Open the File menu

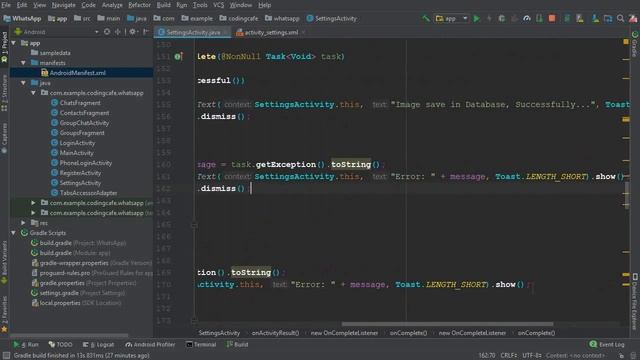[x=6, y=5]
